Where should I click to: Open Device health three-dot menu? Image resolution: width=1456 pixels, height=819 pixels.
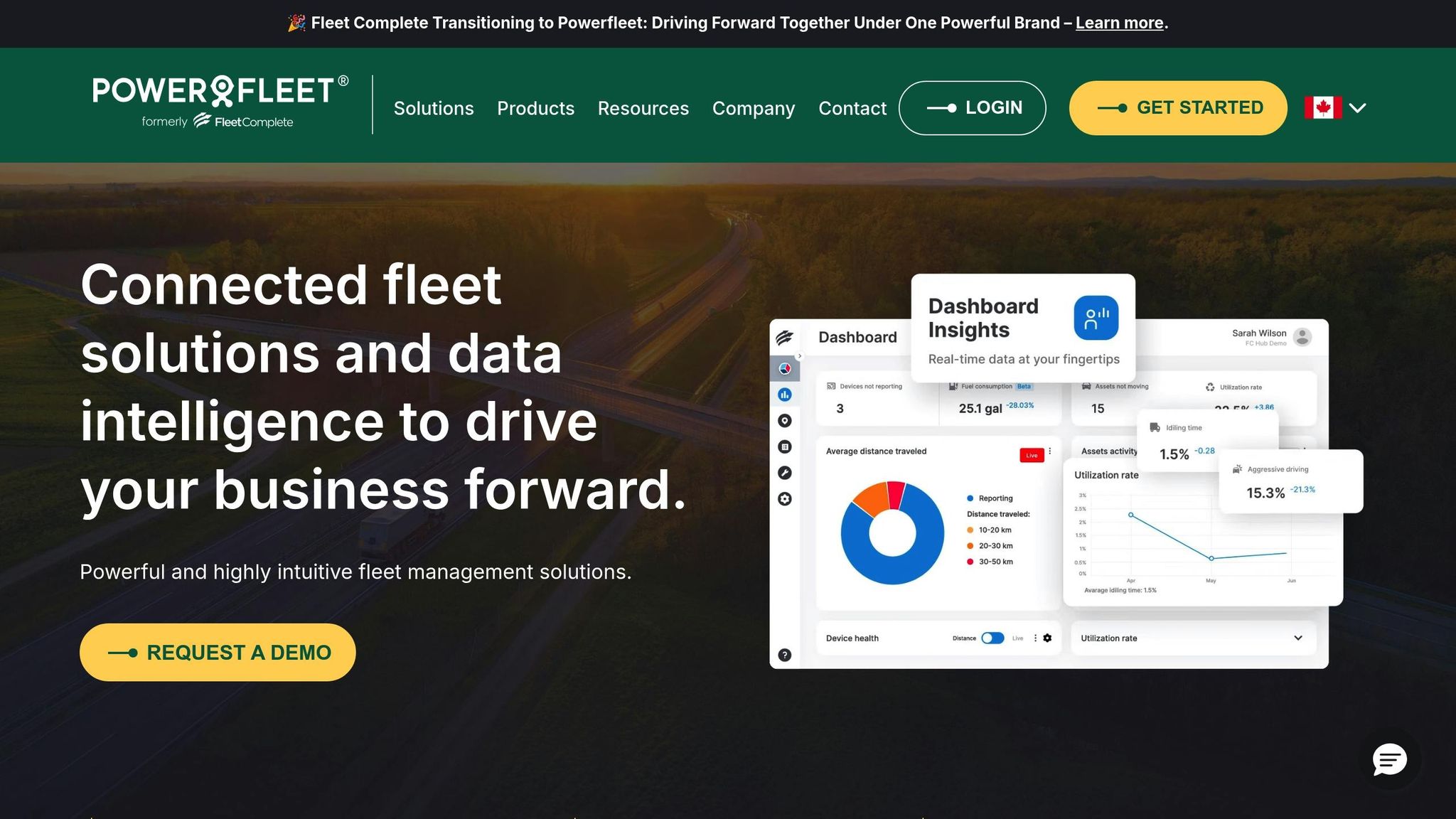(1035, 638)
